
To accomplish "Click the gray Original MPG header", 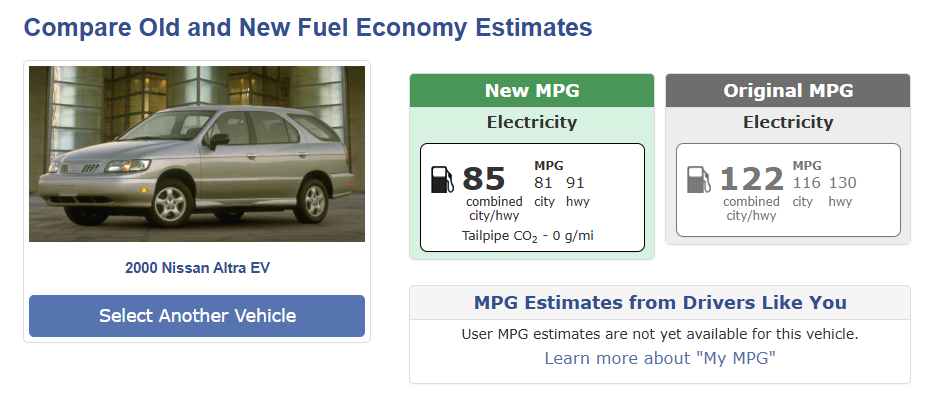I will [788, 90].
